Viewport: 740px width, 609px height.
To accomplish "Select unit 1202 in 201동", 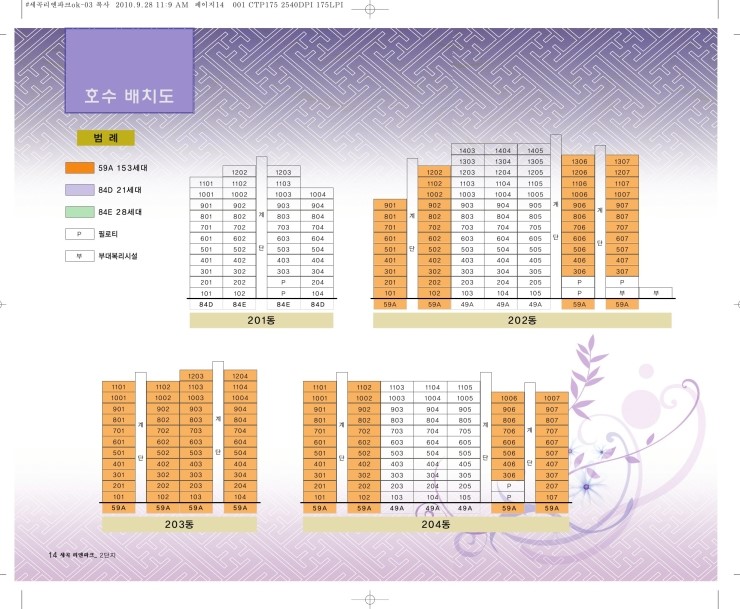I will click(x=239, y=172).
